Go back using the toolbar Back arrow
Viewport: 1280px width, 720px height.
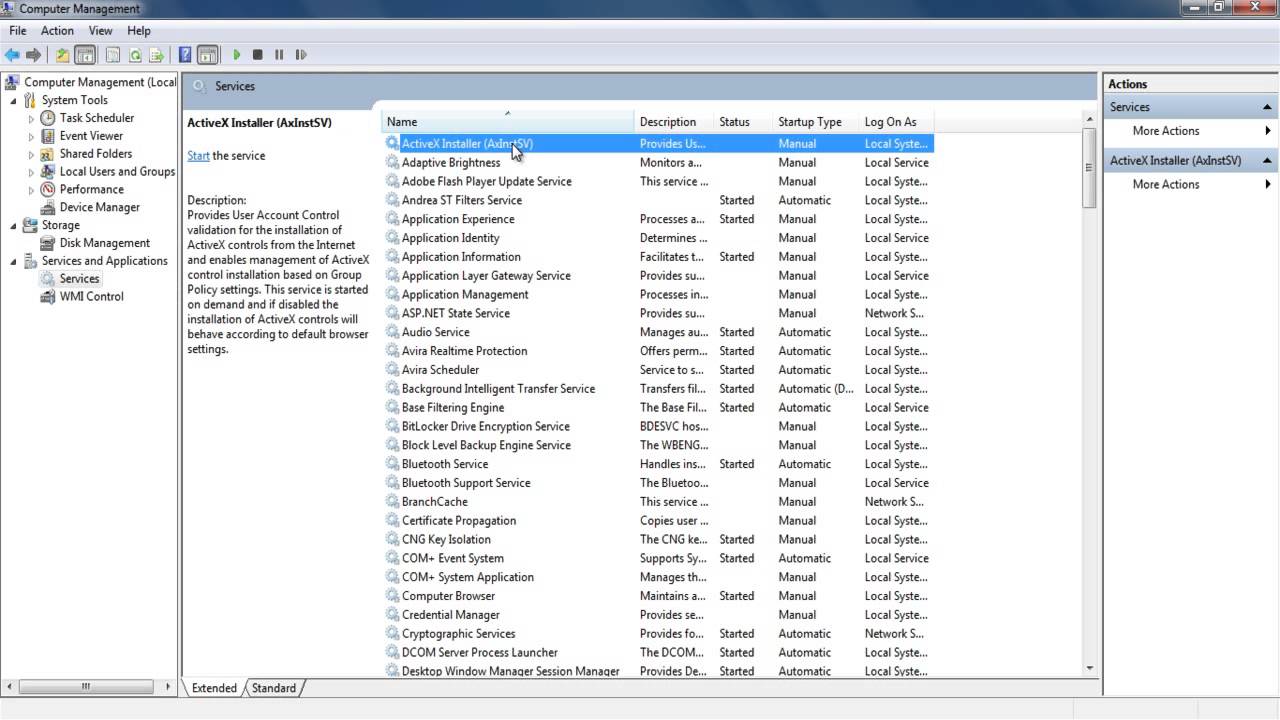click(12, 55)
